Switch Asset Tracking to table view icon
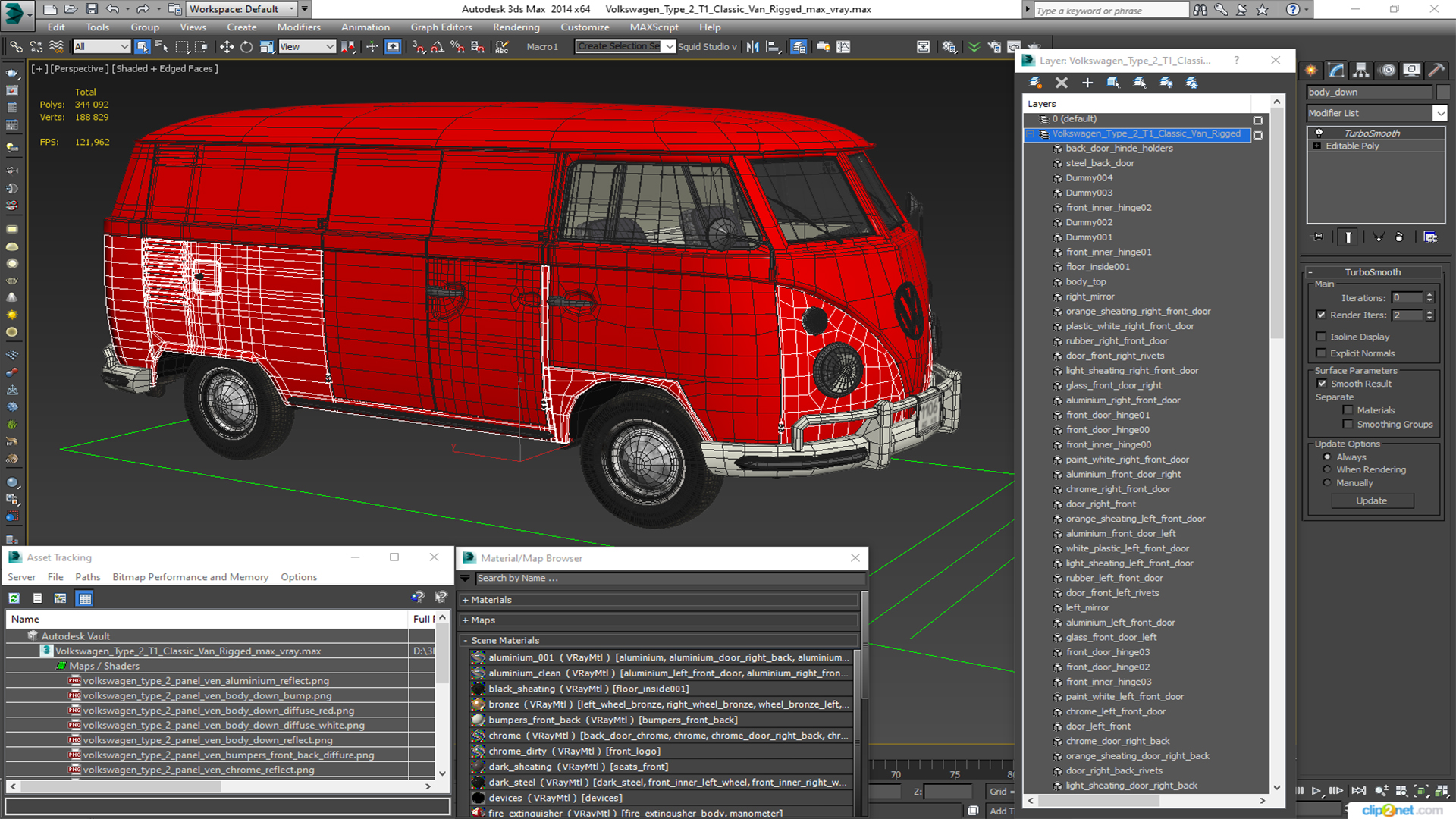This screenshot has width=1456, height=819. [x=85, y=598]
